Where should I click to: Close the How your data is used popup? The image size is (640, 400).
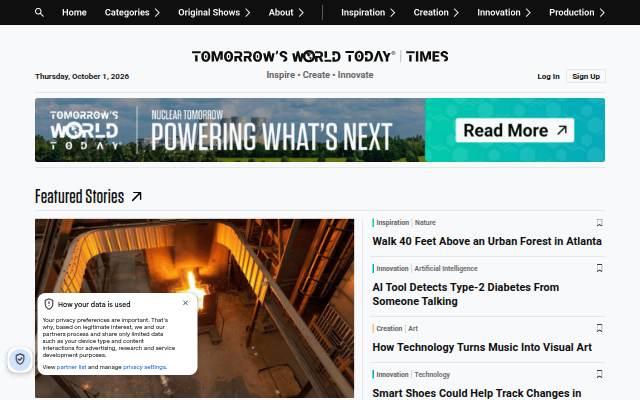tap(185, 302)
